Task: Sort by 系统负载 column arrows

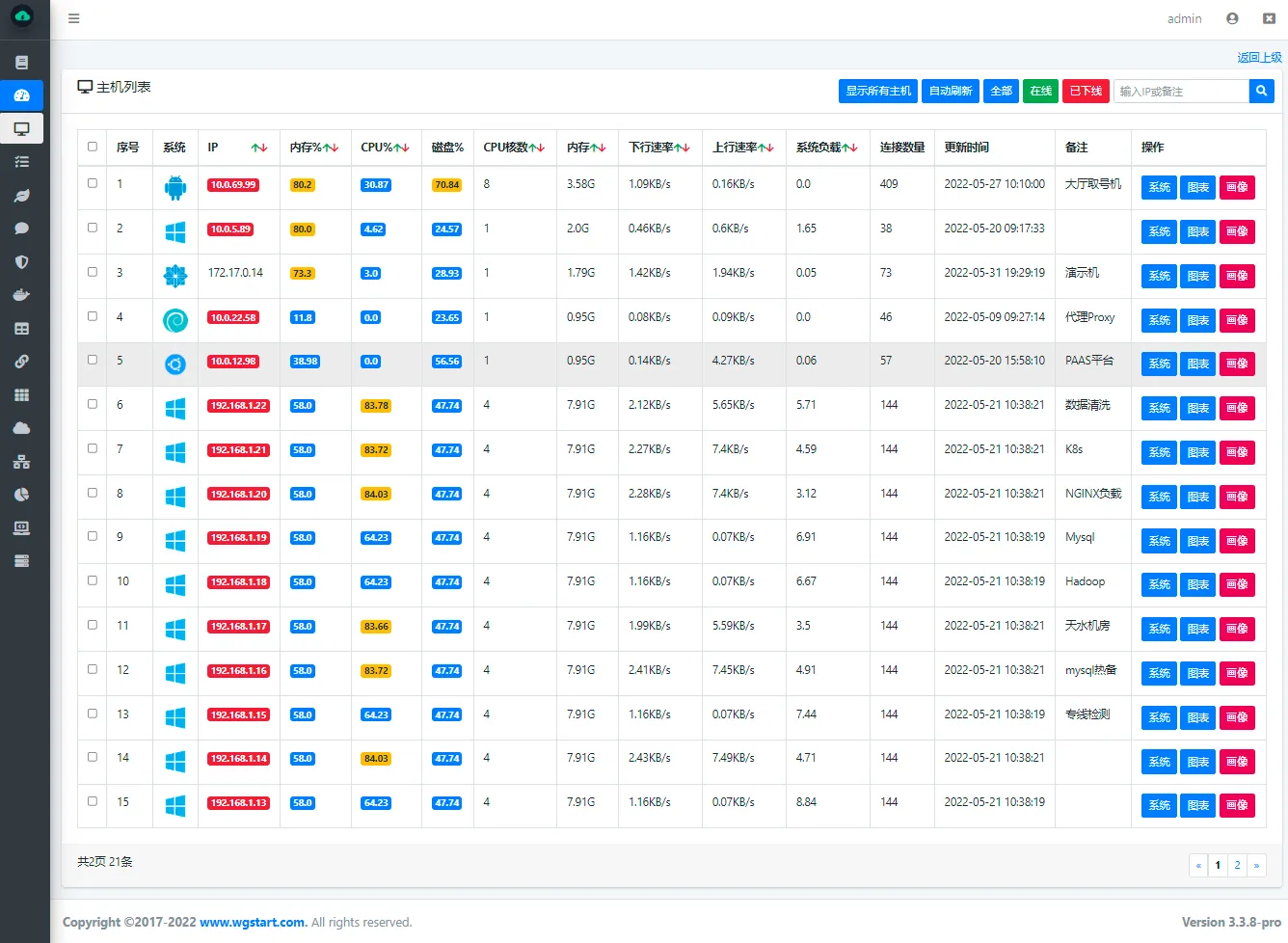Action: [x=849, y=148]
